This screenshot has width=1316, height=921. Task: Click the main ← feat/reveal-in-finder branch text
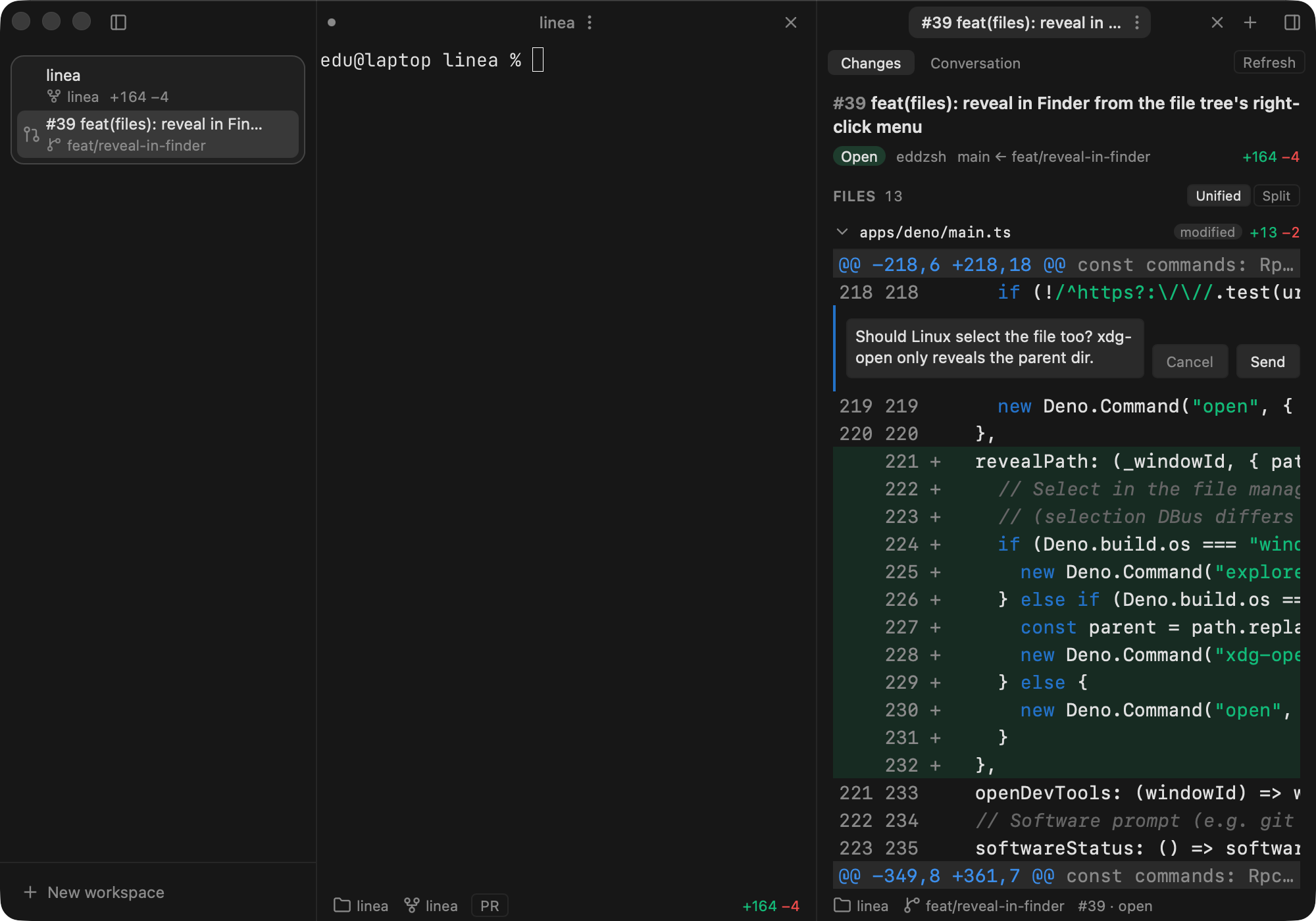(x=1053, y=157)
